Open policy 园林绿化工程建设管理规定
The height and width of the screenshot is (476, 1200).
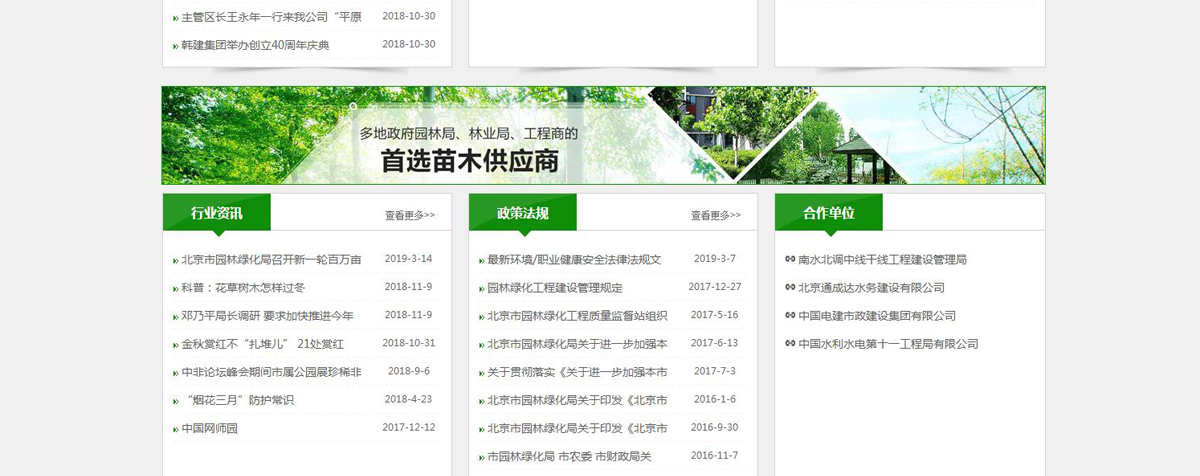[555, 288]
